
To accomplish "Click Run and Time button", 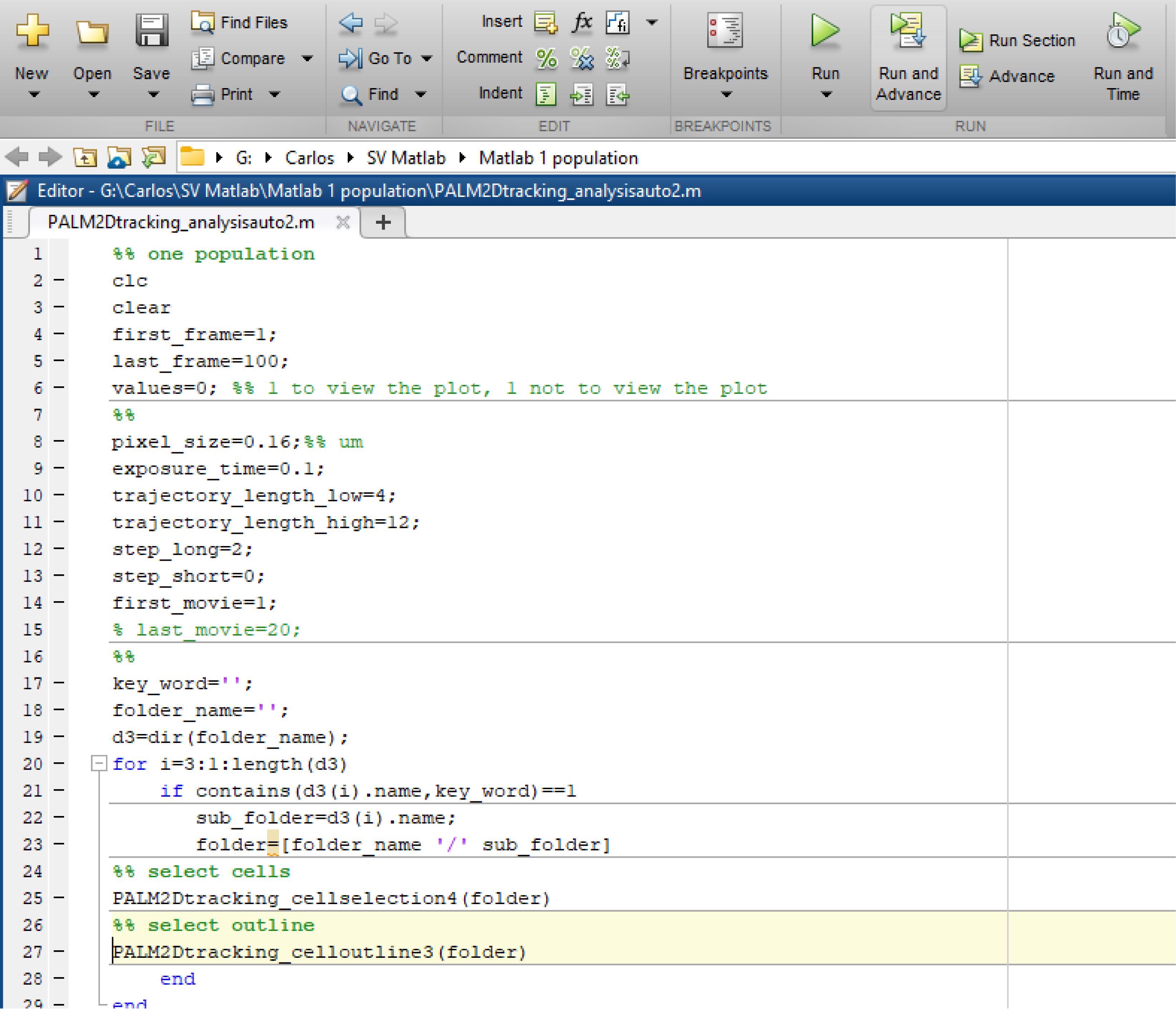I will tap(1123, 57).
